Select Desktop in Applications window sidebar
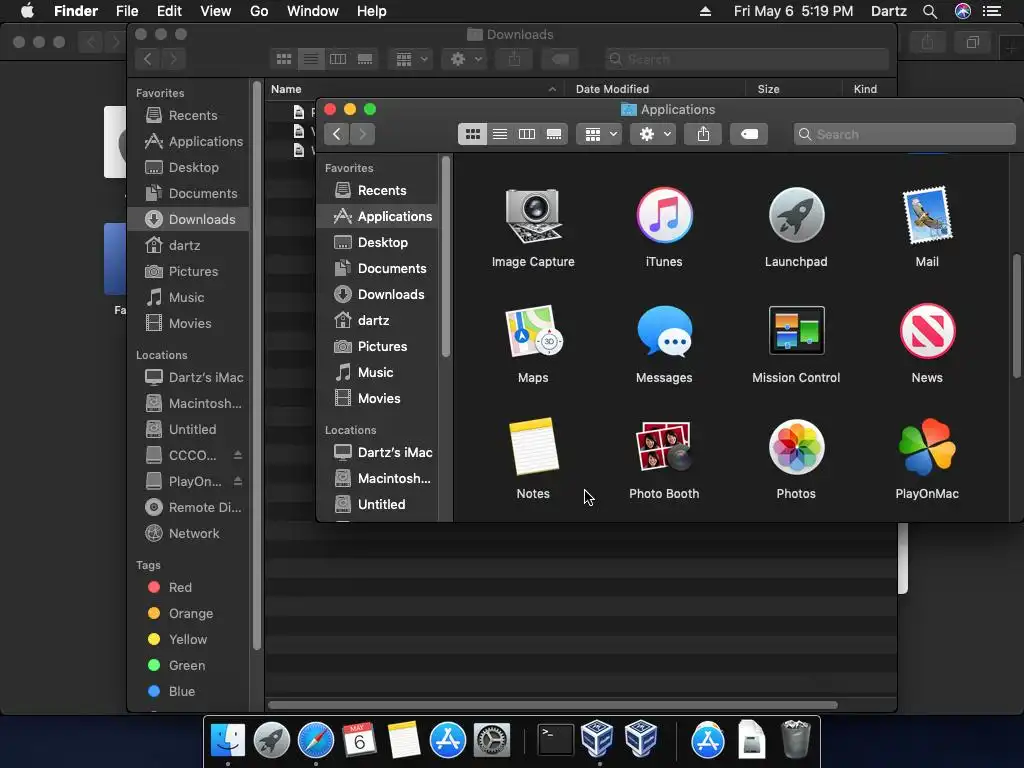 click(379, 242)
